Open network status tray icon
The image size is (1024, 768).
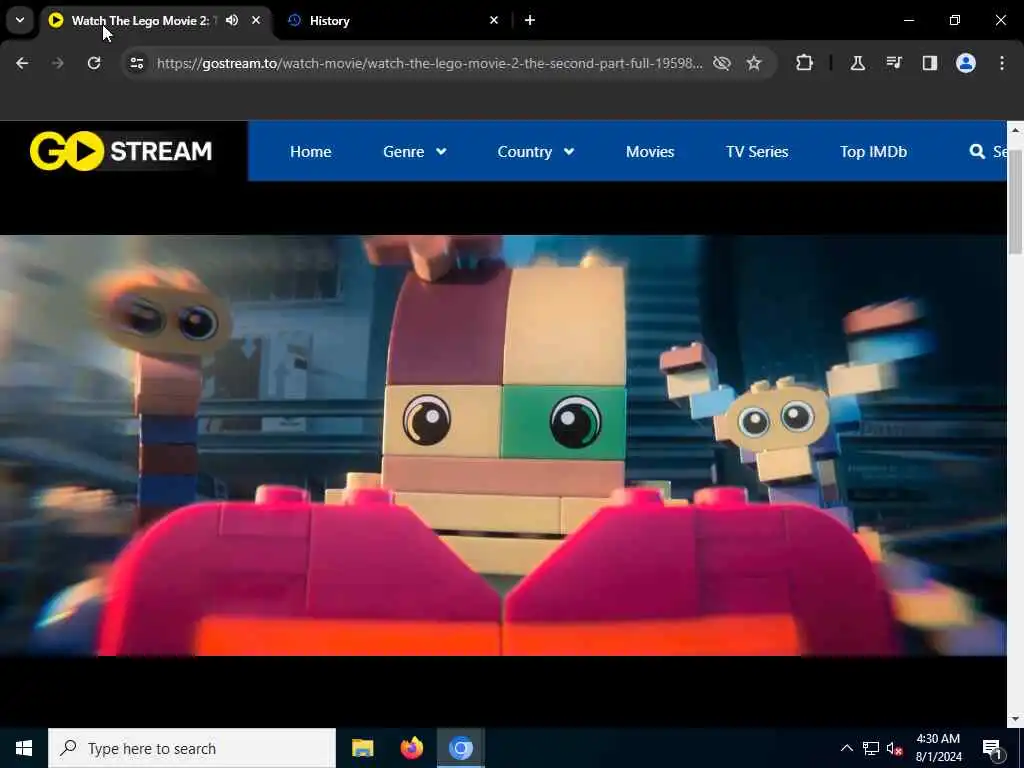[871, 748]
